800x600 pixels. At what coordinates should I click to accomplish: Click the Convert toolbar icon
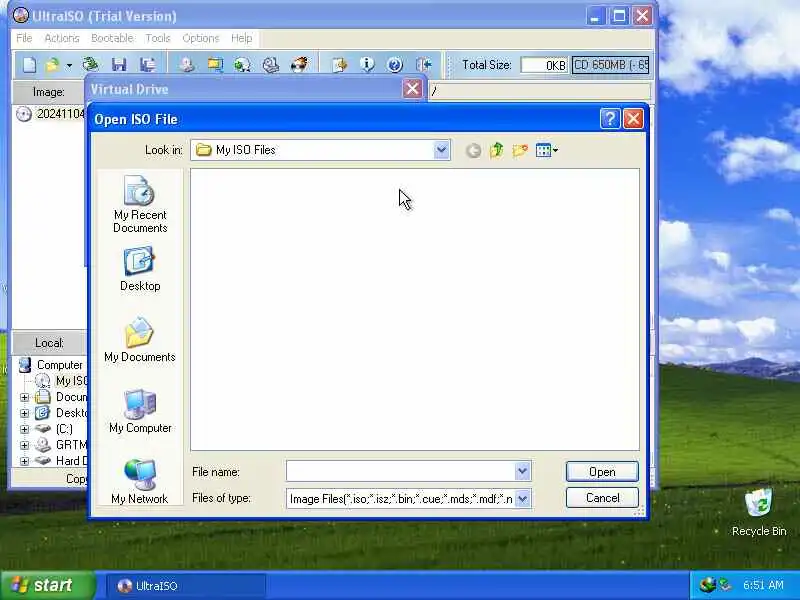pos(215,65)
